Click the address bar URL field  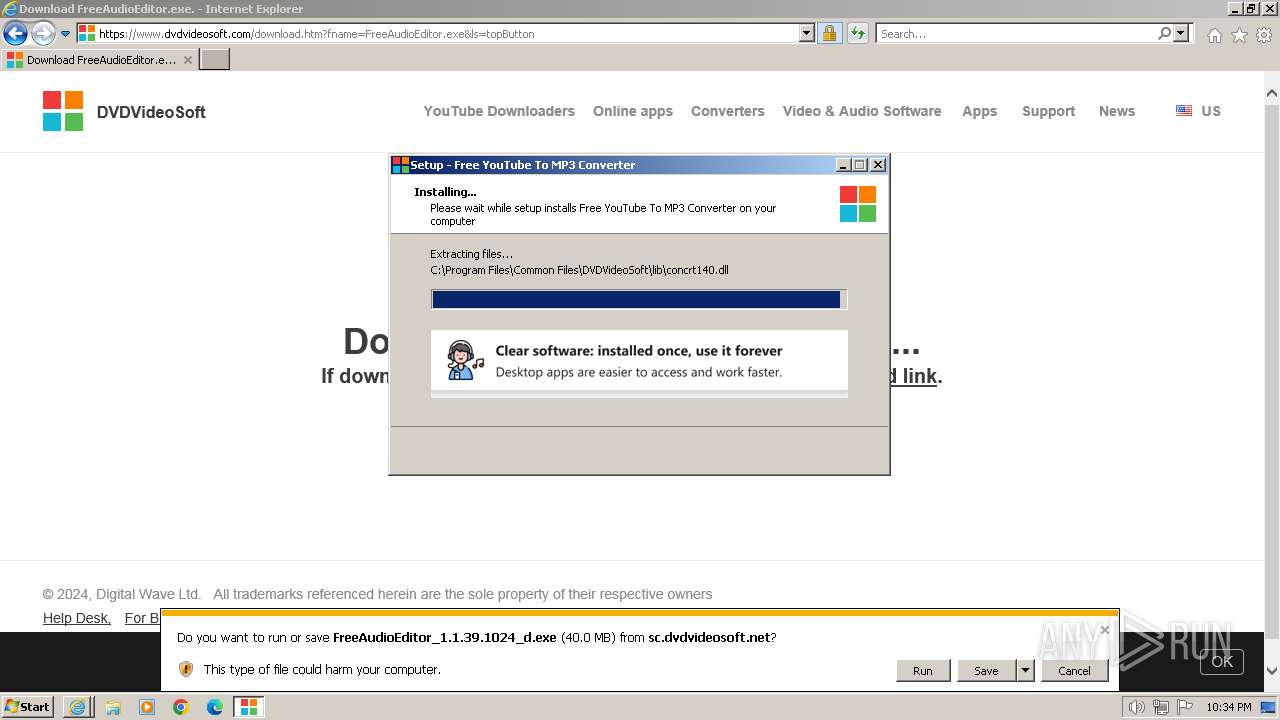click(x=438, y=33)
